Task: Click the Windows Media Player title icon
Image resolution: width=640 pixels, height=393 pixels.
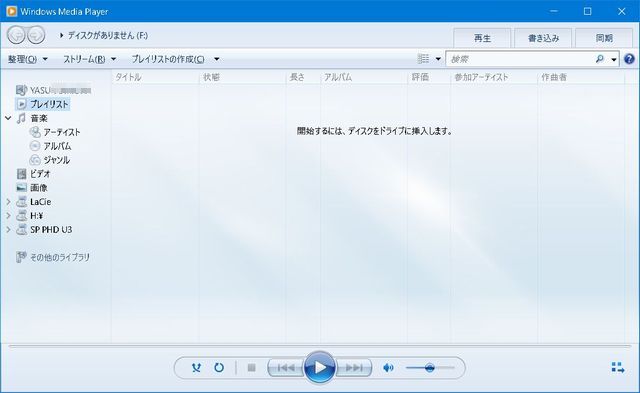Action: coord(11,11)
